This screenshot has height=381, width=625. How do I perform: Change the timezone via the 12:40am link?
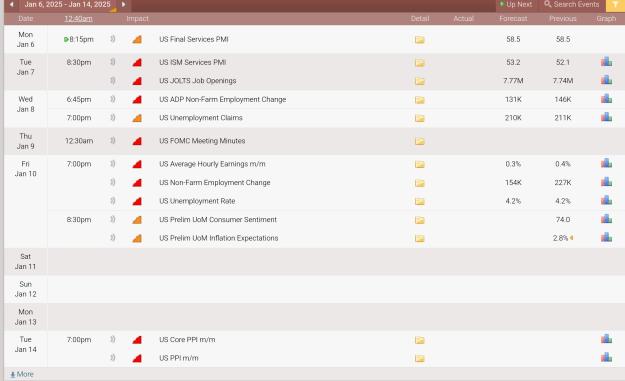[x=79, y=19]
